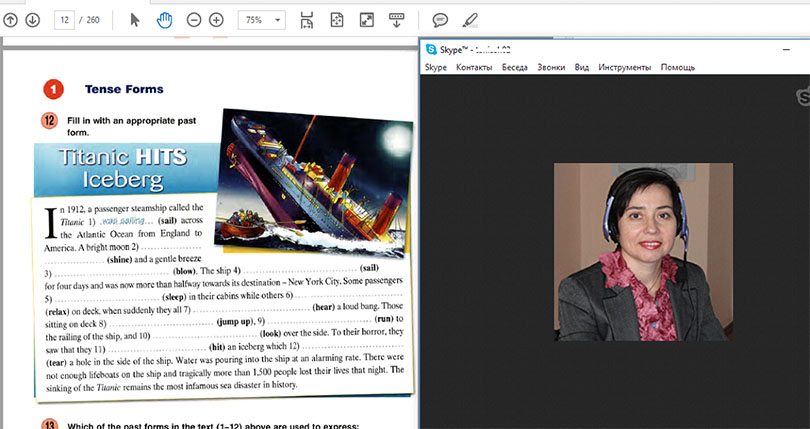Click the '(tear)' verb prompt
The width and height of the screenshot is (810, 429).
[x=56, y=362]
